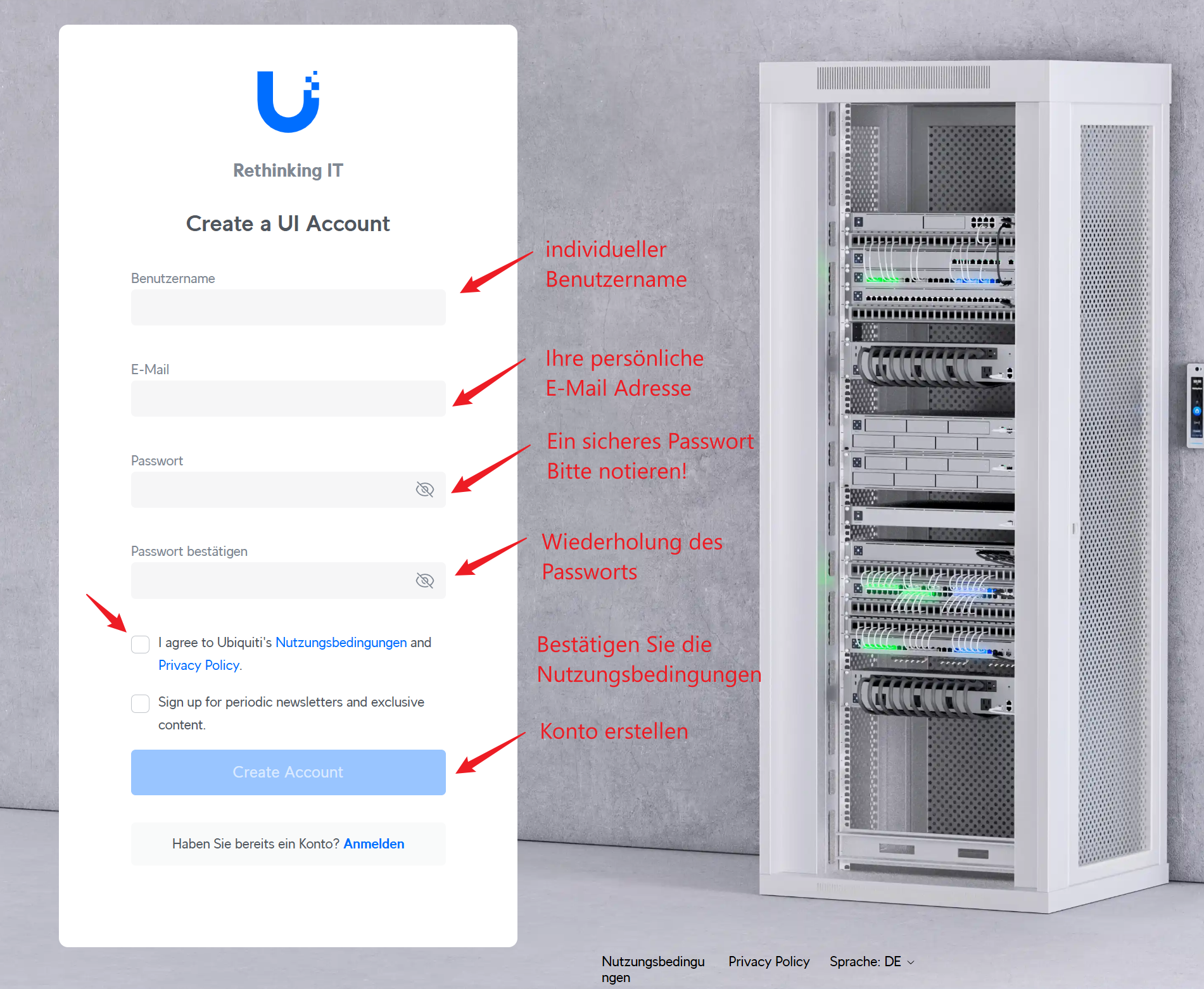
Task: Open the footer Privacy Policy link
Action: coord(769,962)
